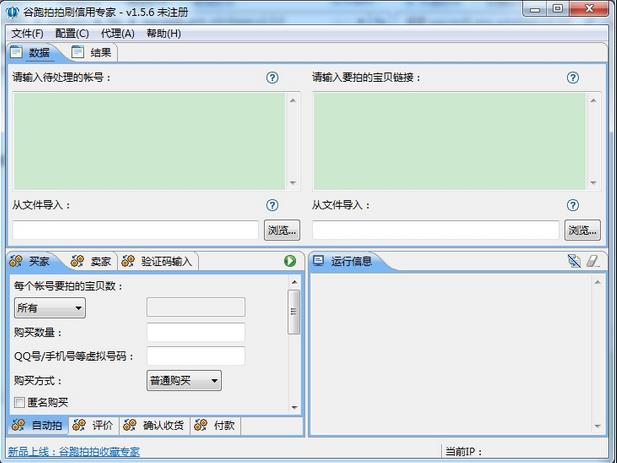
Task: Click the QQ号/手机号等虚拟号码 input field
Action: (196, 356)
